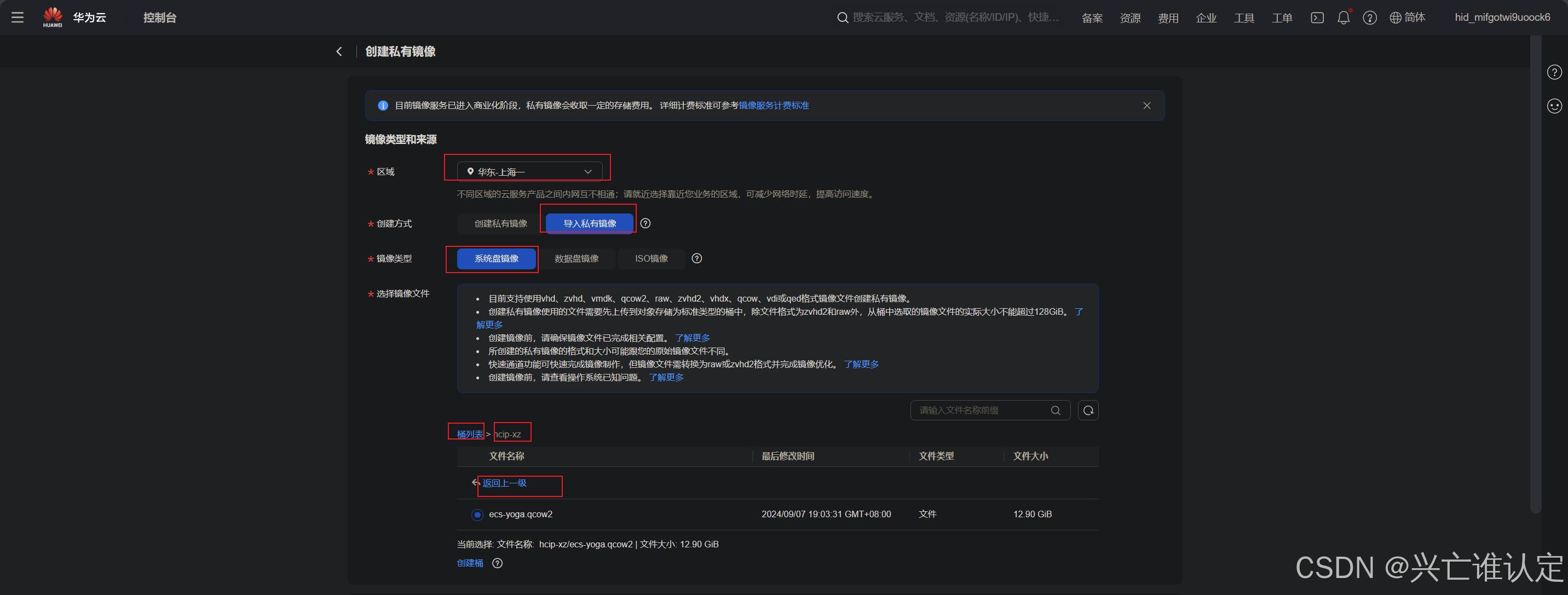Open the 工单 menu

(1282, 18)
